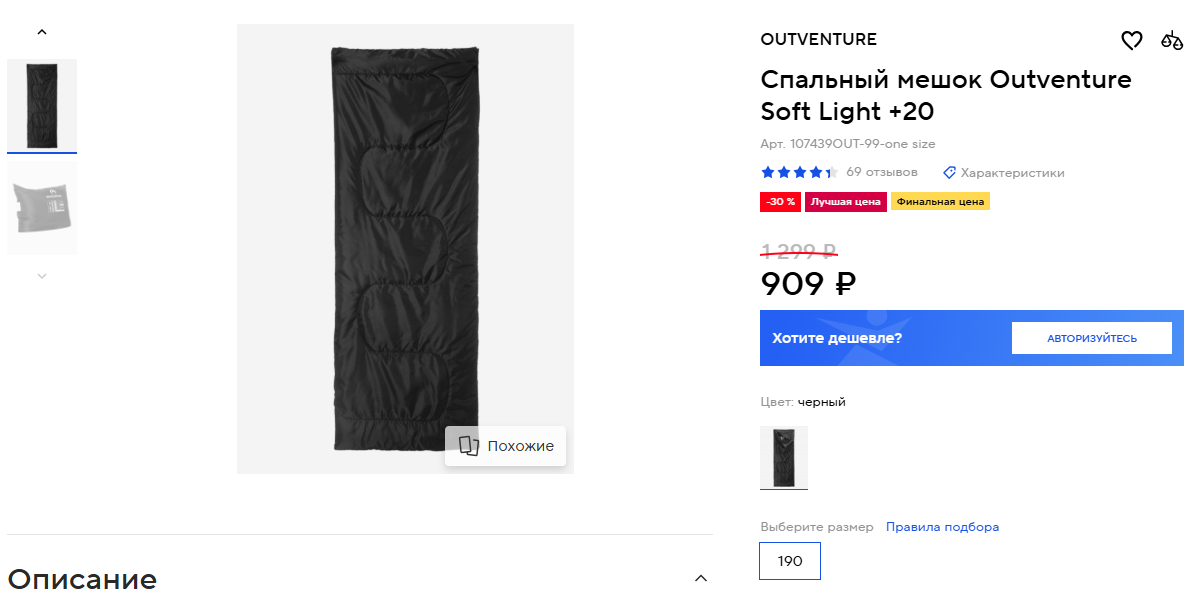The height and width of the screenshot is (595, 1190).
Task: Select second packaged product thumbnail
Action: [x=42, y=209]
